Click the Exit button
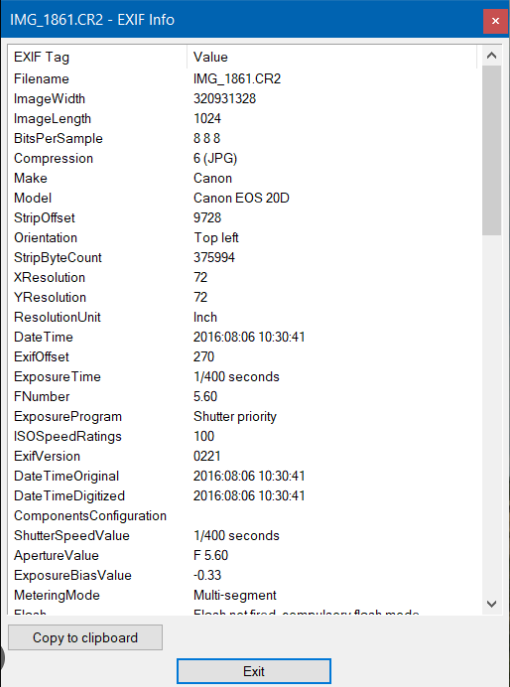The width and height of the screenshot is (510, 687). coord(254,671)
